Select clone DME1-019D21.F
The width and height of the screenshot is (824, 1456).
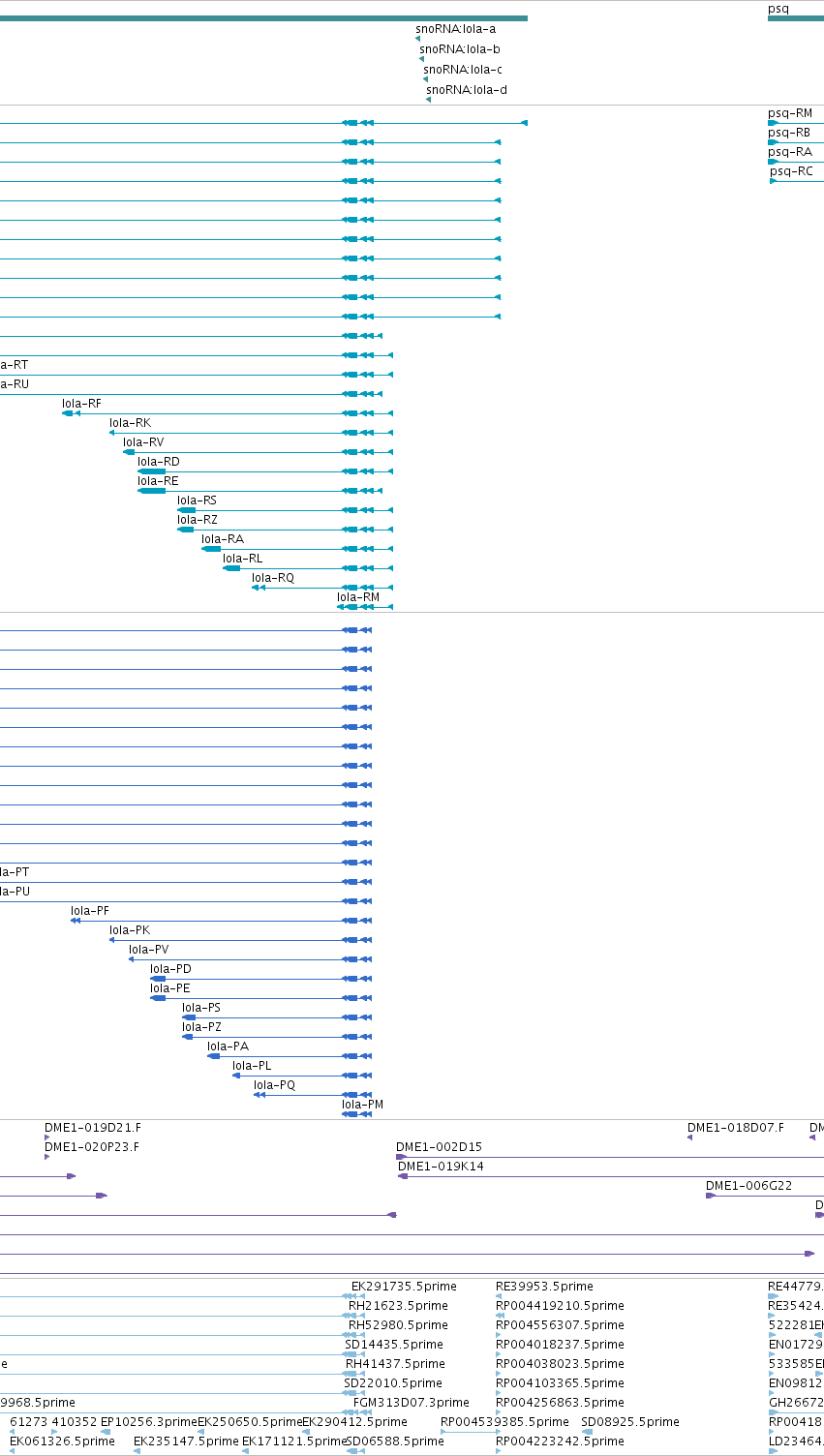pyautogui.click(x=93, y=1128)
